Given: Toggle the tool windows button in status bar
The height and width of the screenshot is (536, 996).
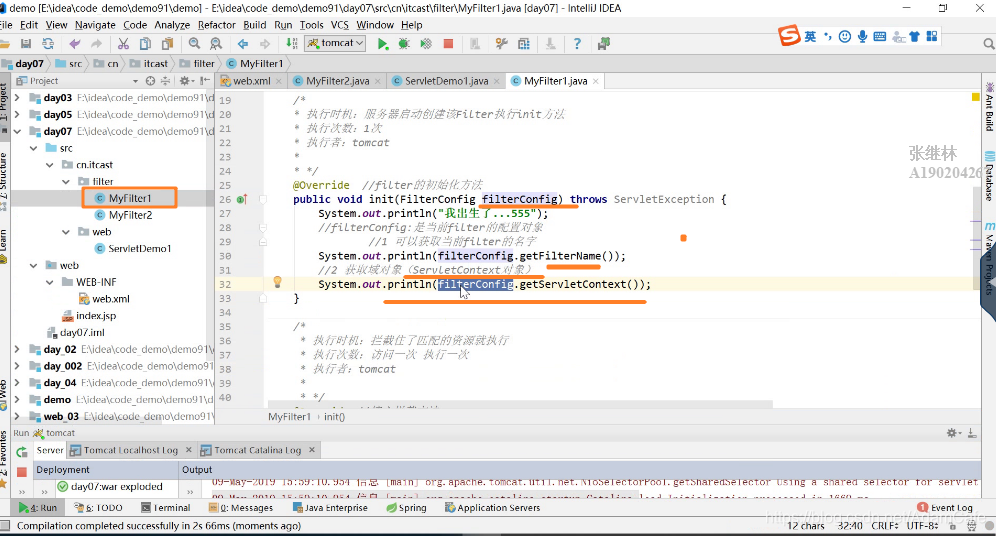Looking at the screenshot, I should point(5,526).
